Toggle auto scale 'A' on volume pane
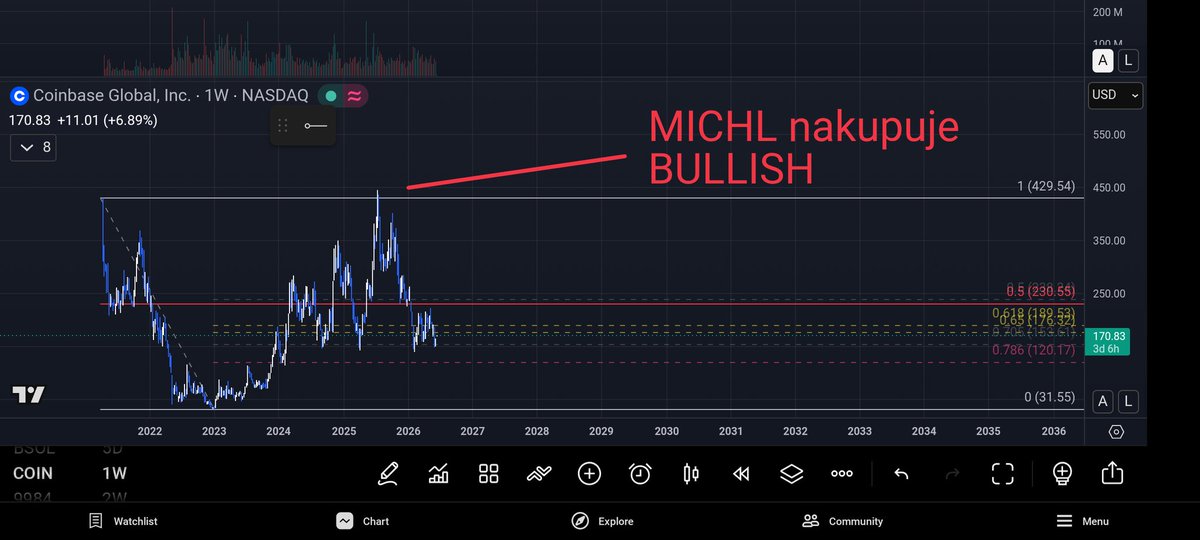This screenshot has width=1200, height=540. pyautogui.click(x=1102, y=61)
